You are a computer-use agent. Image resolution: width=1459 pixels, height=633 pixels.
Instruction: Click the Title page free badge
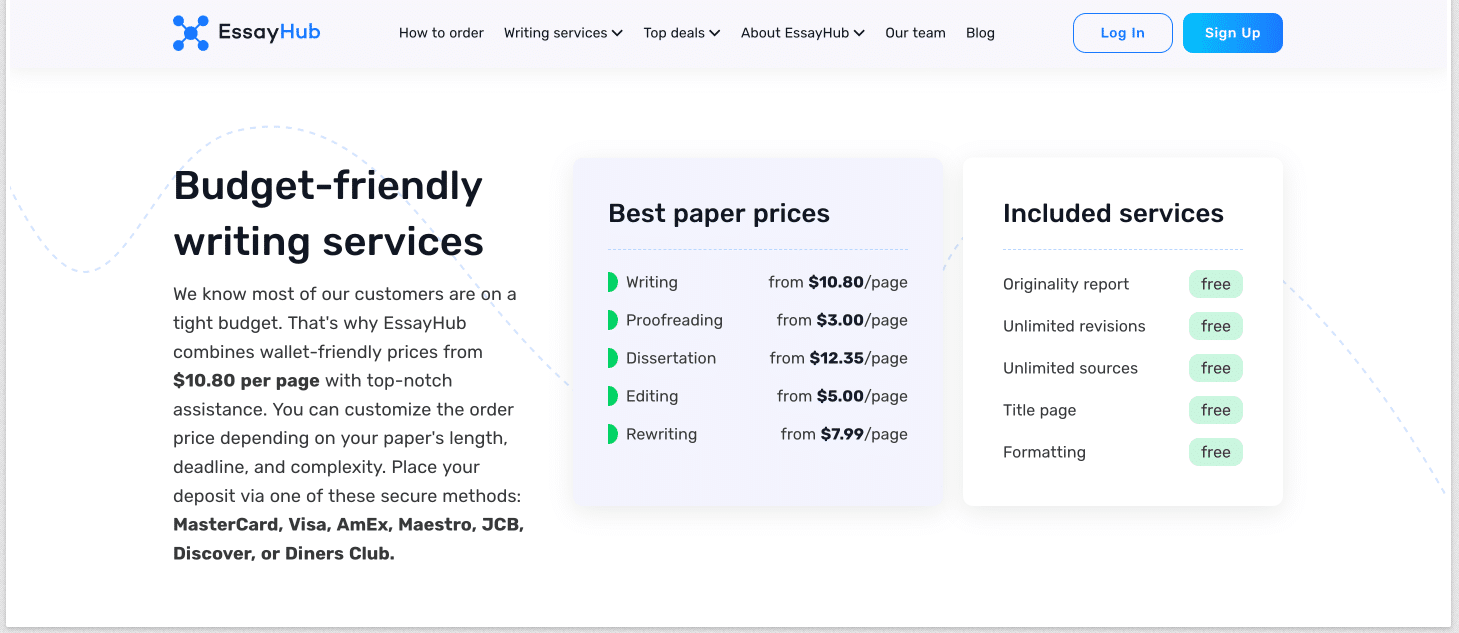1215,410
